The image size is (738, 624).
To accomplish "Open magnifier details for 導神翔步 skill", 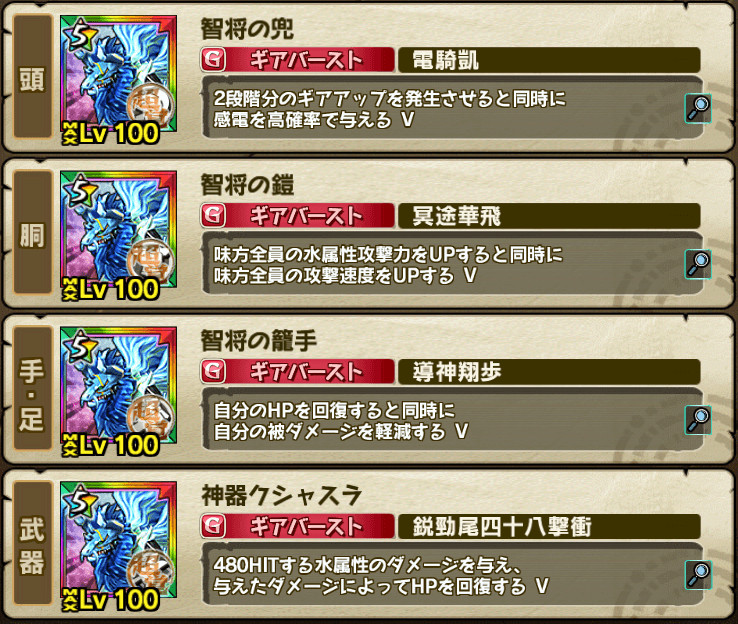I will pos(698,420).
